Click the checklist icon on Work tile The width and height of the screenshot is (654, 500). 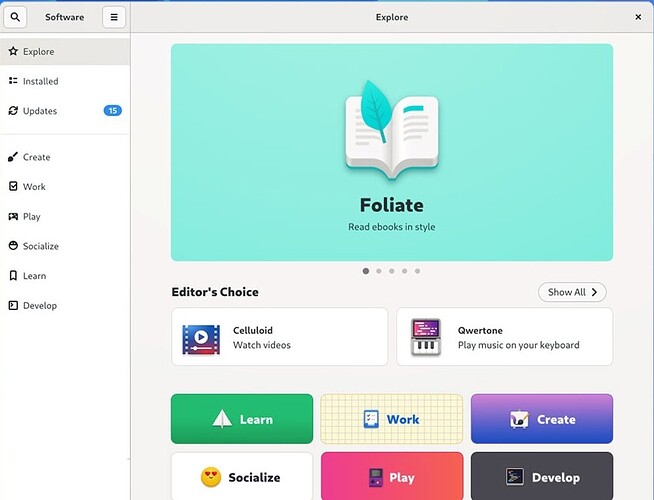coord(371,419)
